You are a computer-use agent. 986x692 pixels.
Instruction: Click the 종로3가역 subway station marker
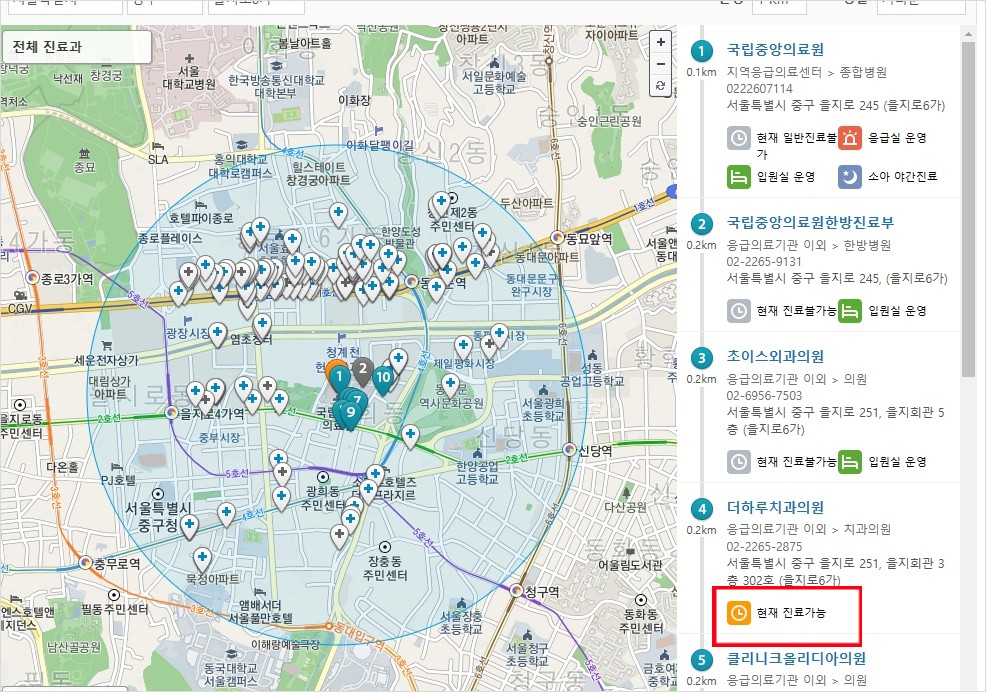[32, 277]
